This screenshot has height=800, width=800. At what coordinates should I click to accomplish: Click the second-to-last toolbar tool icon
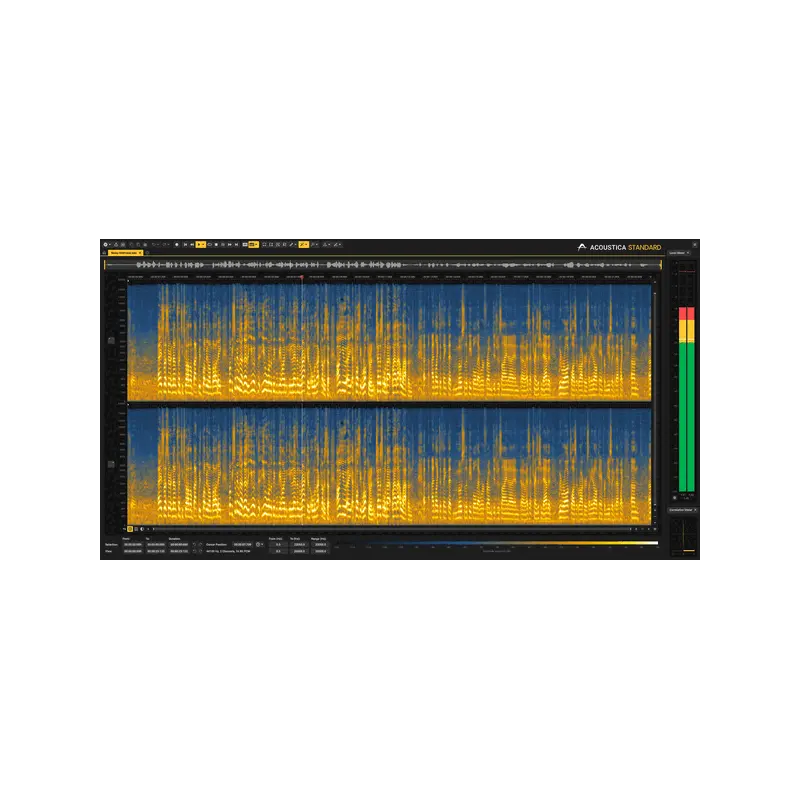pyautogui.click(x=325, y=245)
